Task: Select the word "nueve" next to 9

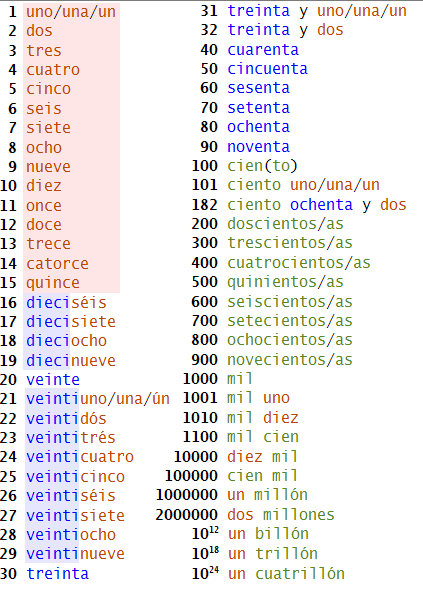Action: [48, 166]
